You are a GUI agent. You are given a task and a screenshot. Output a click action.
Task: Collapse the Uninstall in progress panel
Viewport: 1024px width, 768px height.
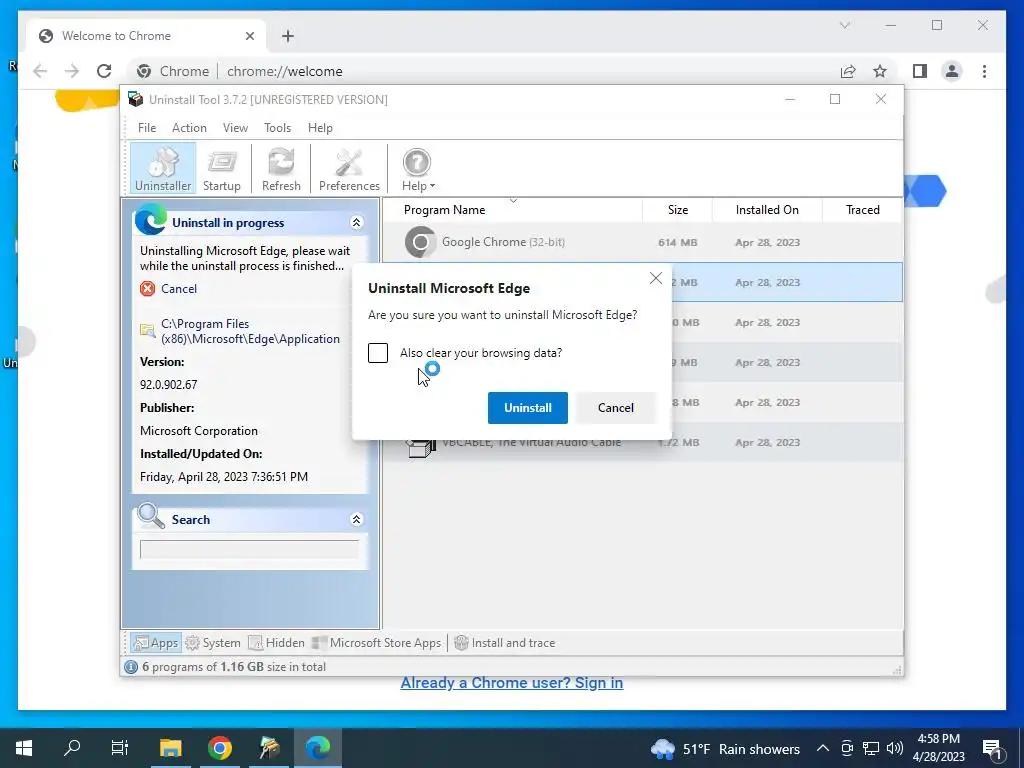coord(357,223)
